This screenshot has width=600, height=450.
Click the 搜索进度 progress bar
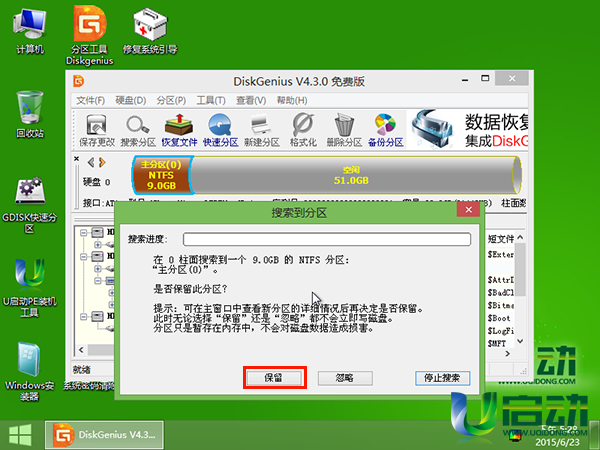327,239
